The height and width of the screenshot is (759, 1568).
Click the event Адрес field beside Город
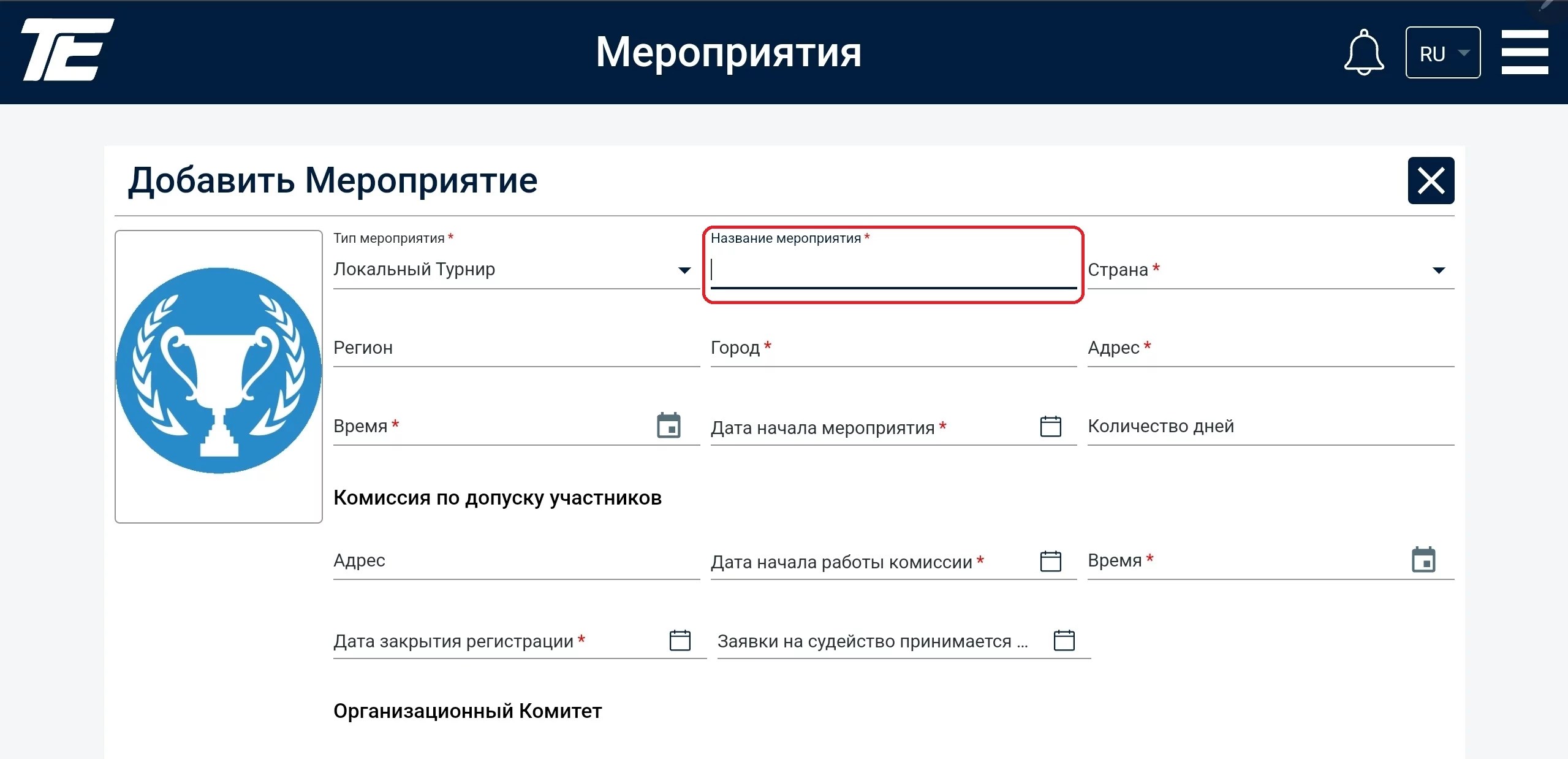[1270, 348]
